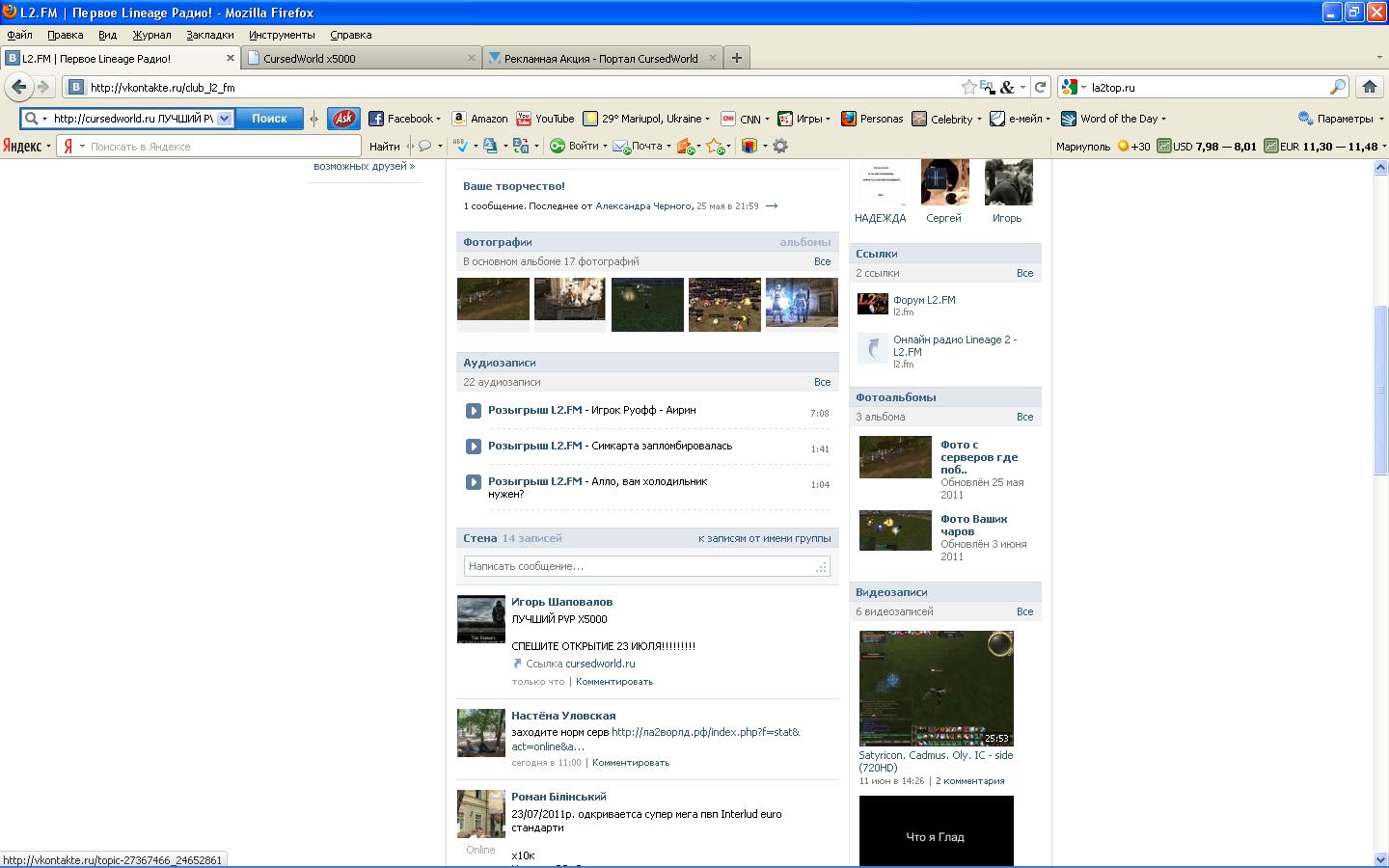Click the Firefox Home icon

pyautogui.click(x=1369, y=87)
